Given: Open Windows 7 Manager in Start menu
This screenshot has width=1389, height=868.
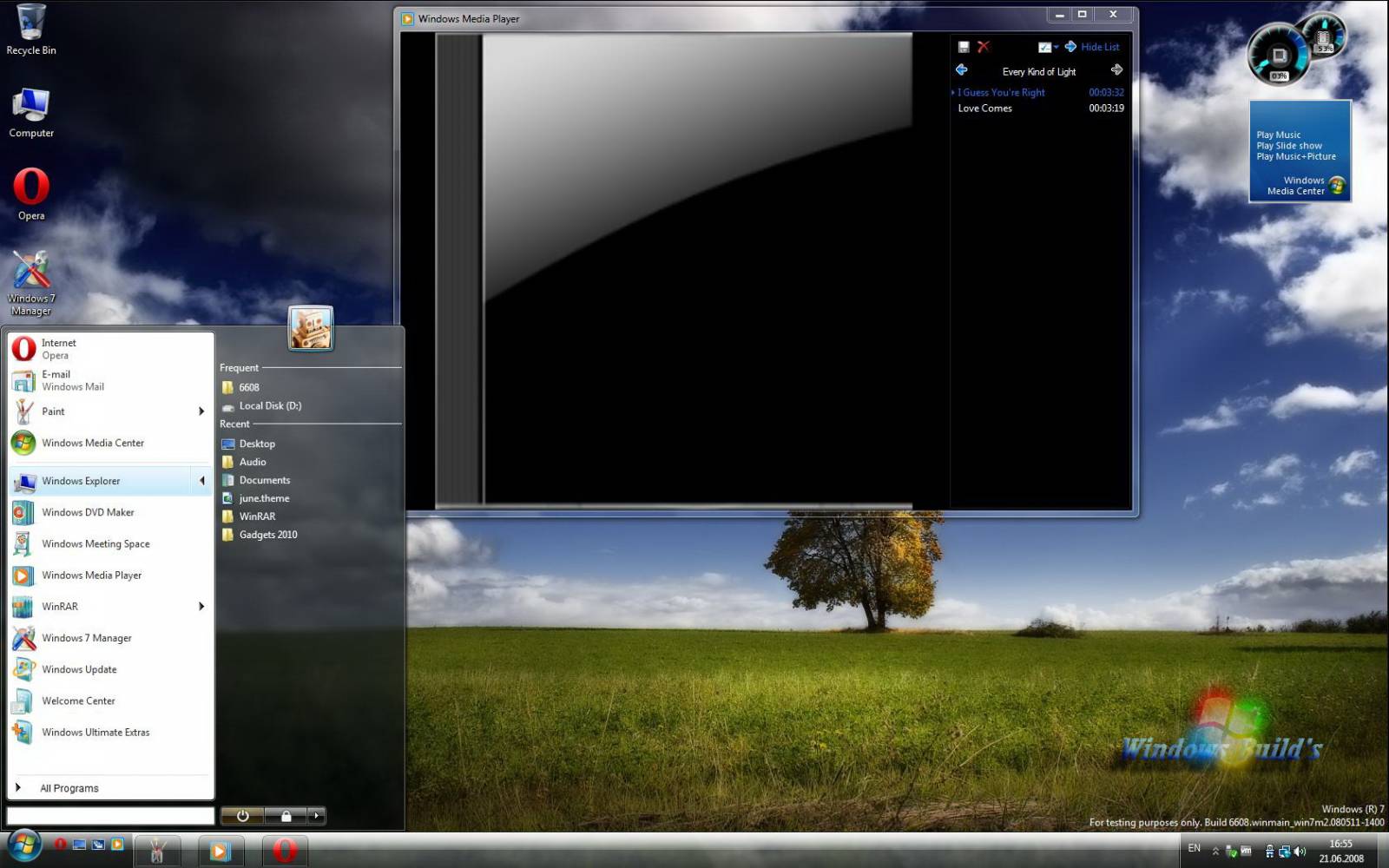Looking at the screenshot, I should (x=111, y=638).
